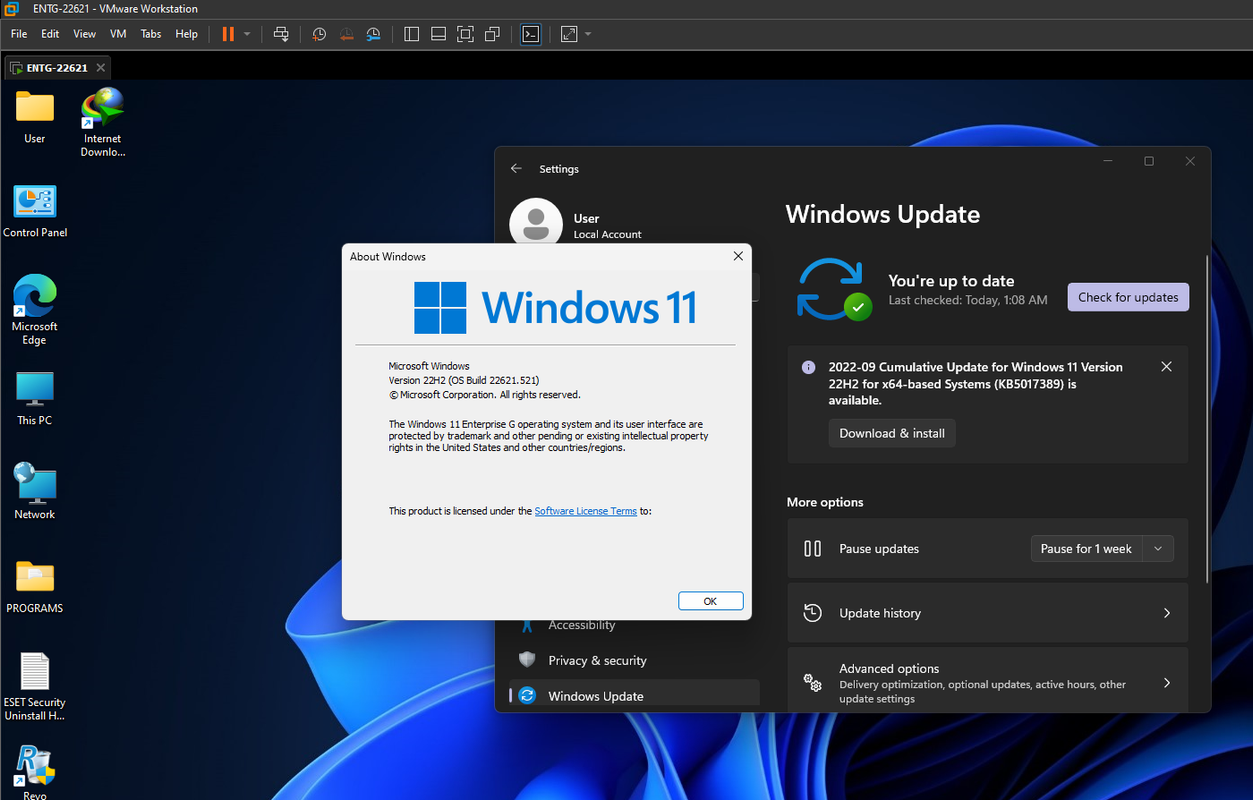This screenshot has width=1253, height=800.
Task: Minimize the Settings window
Action: (x=1108, y=161)
